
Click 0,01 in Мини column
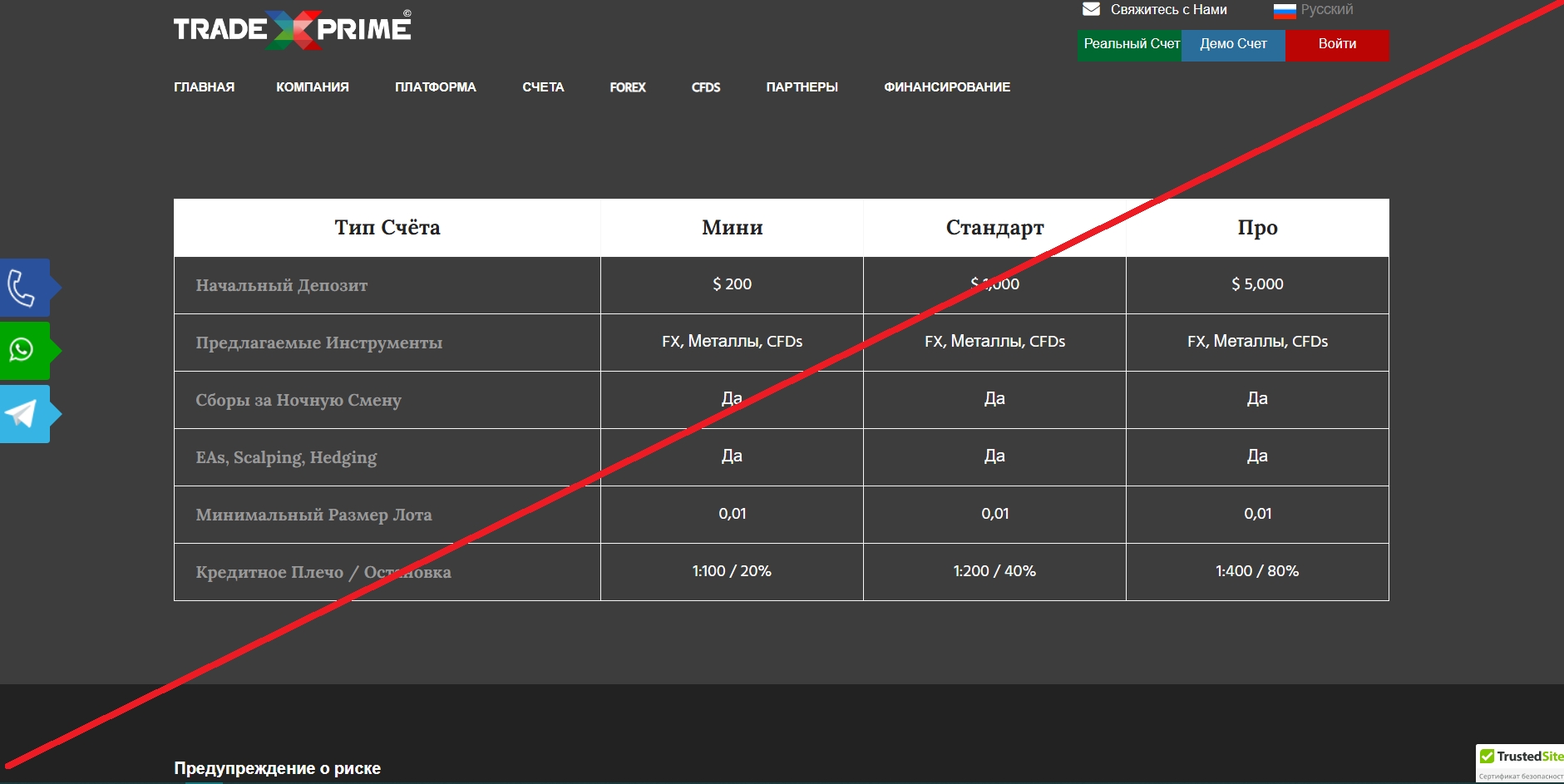tap(732, 514)
